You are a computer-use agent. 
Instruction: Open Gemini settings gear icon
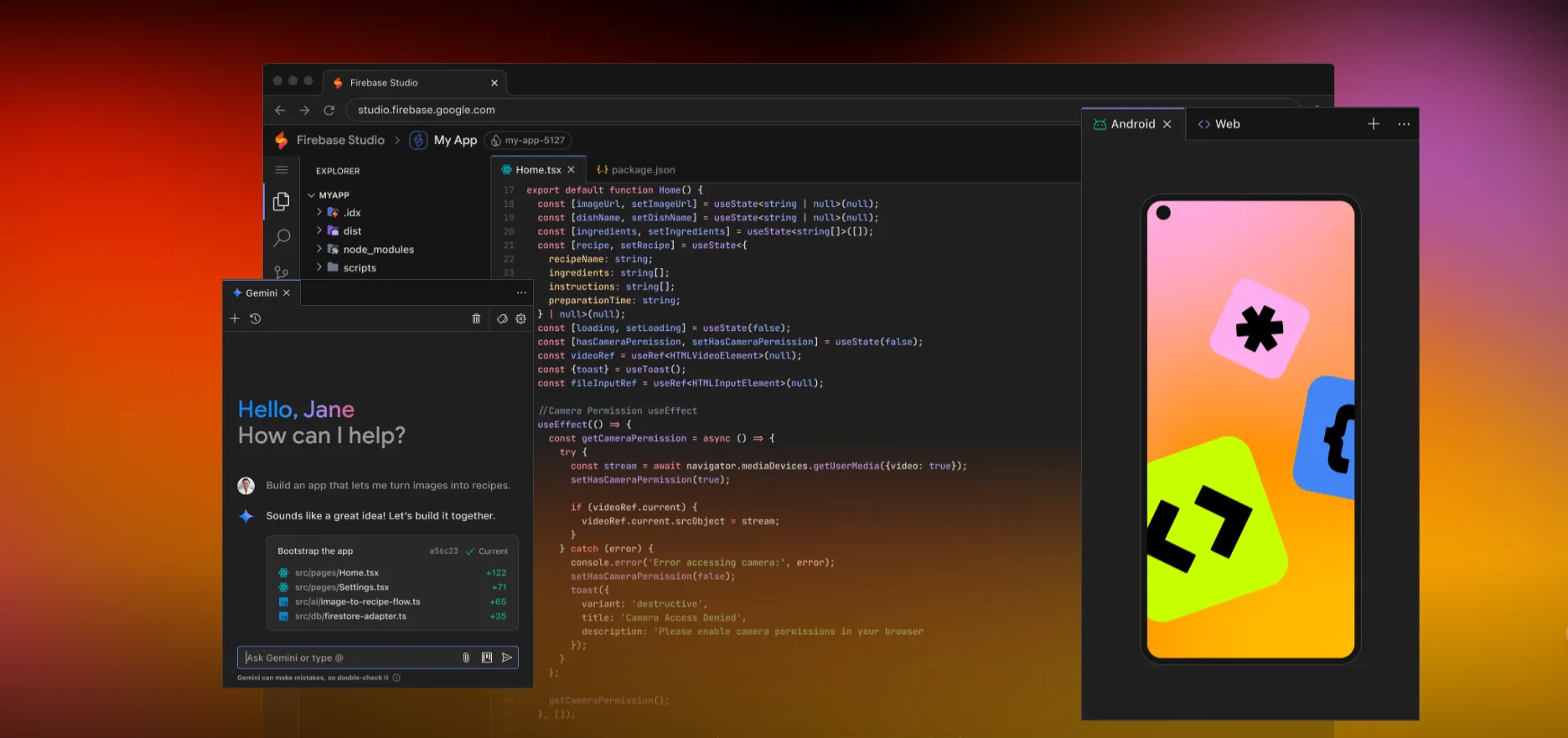(x=520, y=318)
